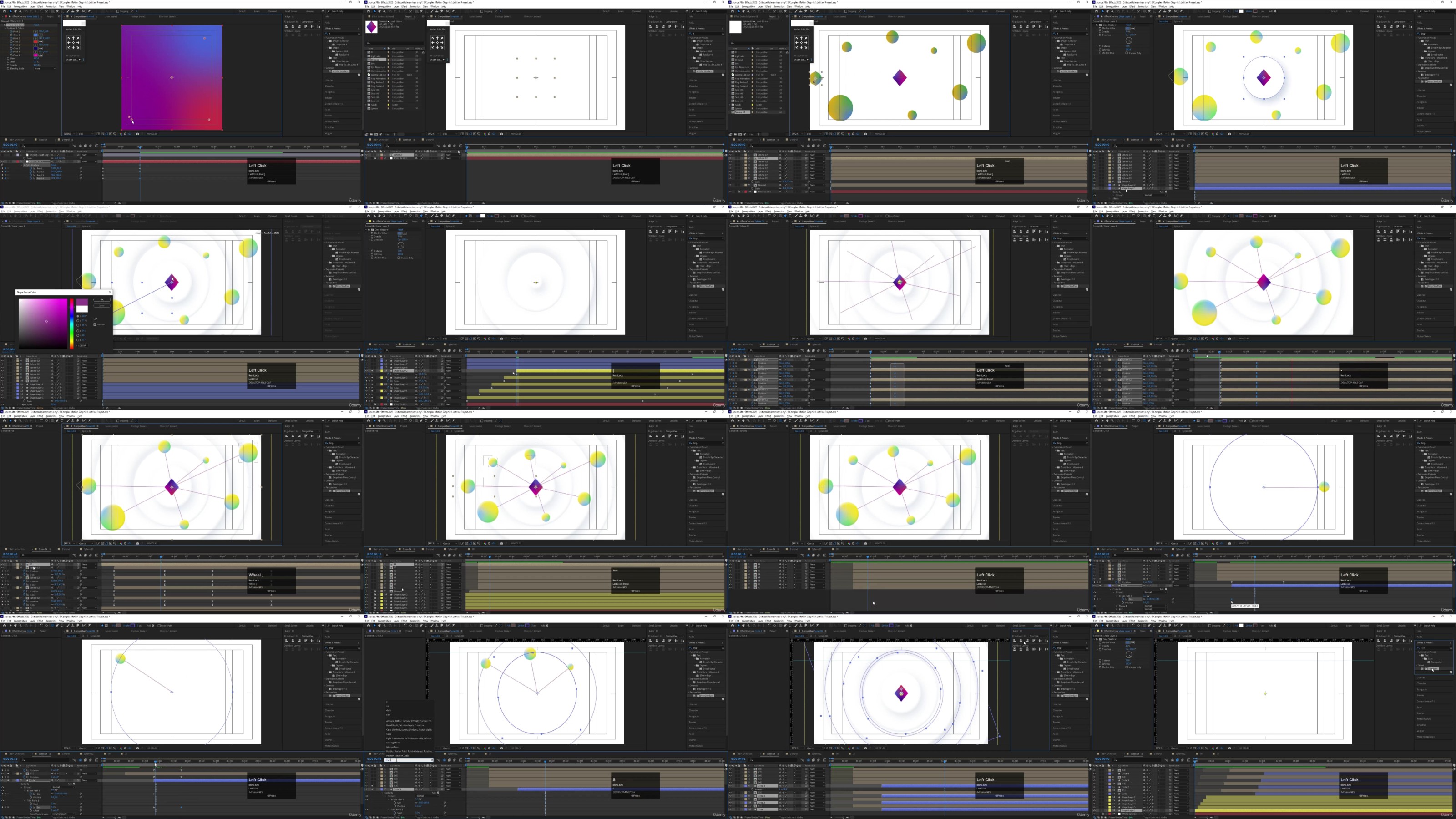Clear timeline search showing Missing Effects suggestions

[432, 760]
